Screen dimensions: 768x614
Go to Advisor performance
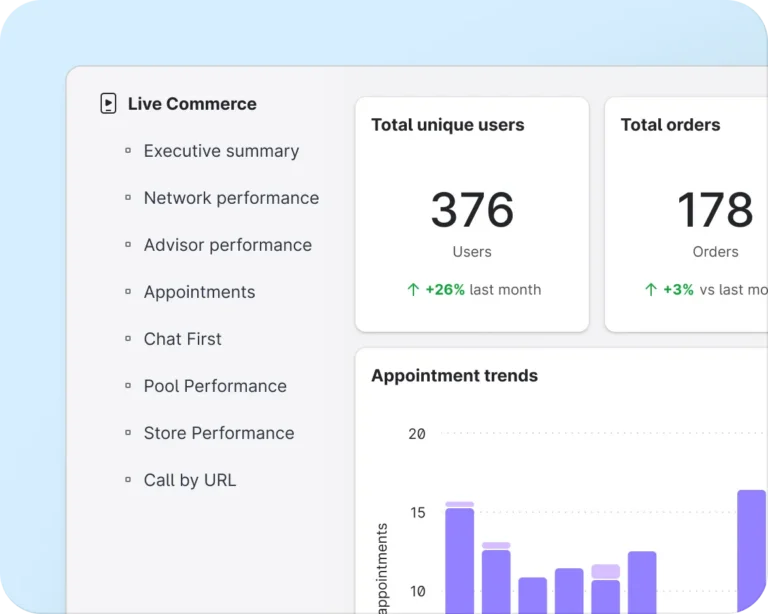coord(228,245)
